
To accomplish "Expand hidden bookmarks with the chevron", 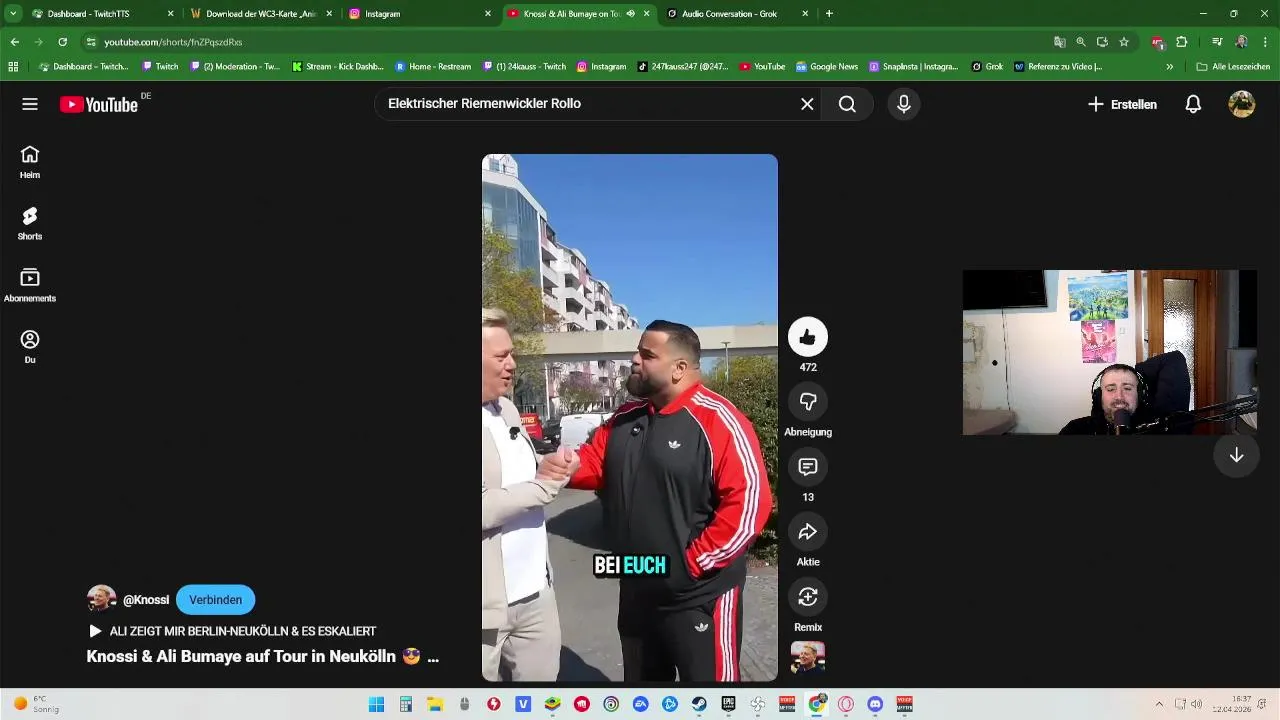I will tap(1169, 67).
